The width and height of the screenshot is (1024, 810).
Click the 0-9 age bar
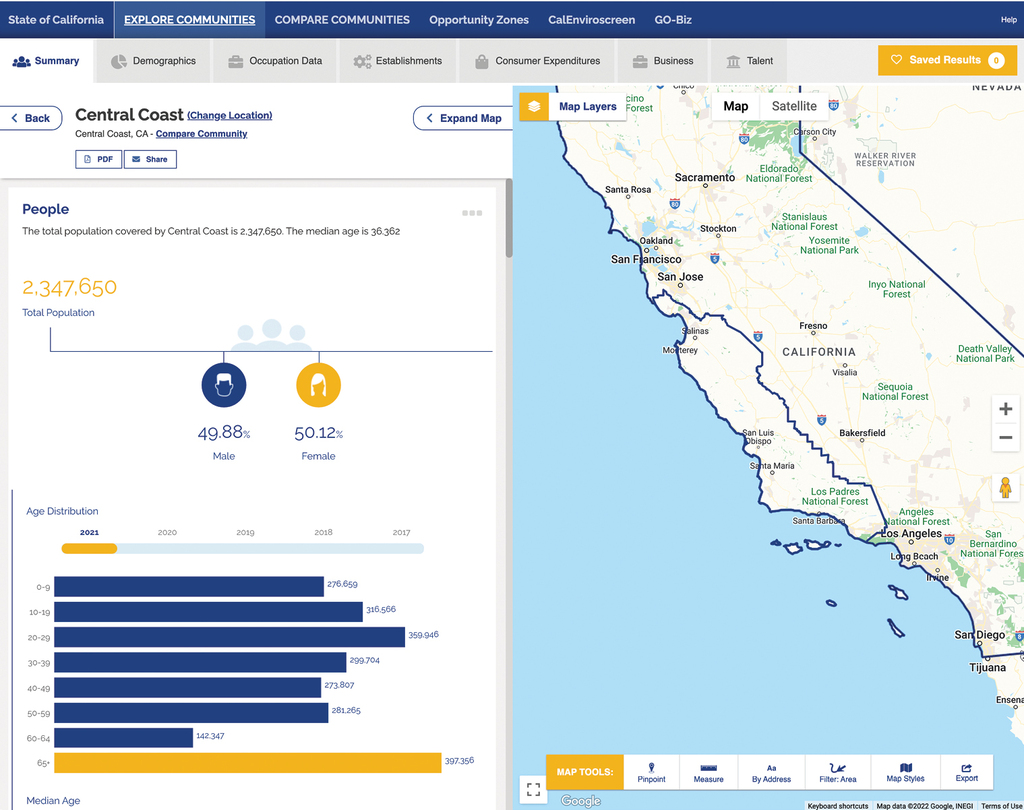[x=189, y=587]
